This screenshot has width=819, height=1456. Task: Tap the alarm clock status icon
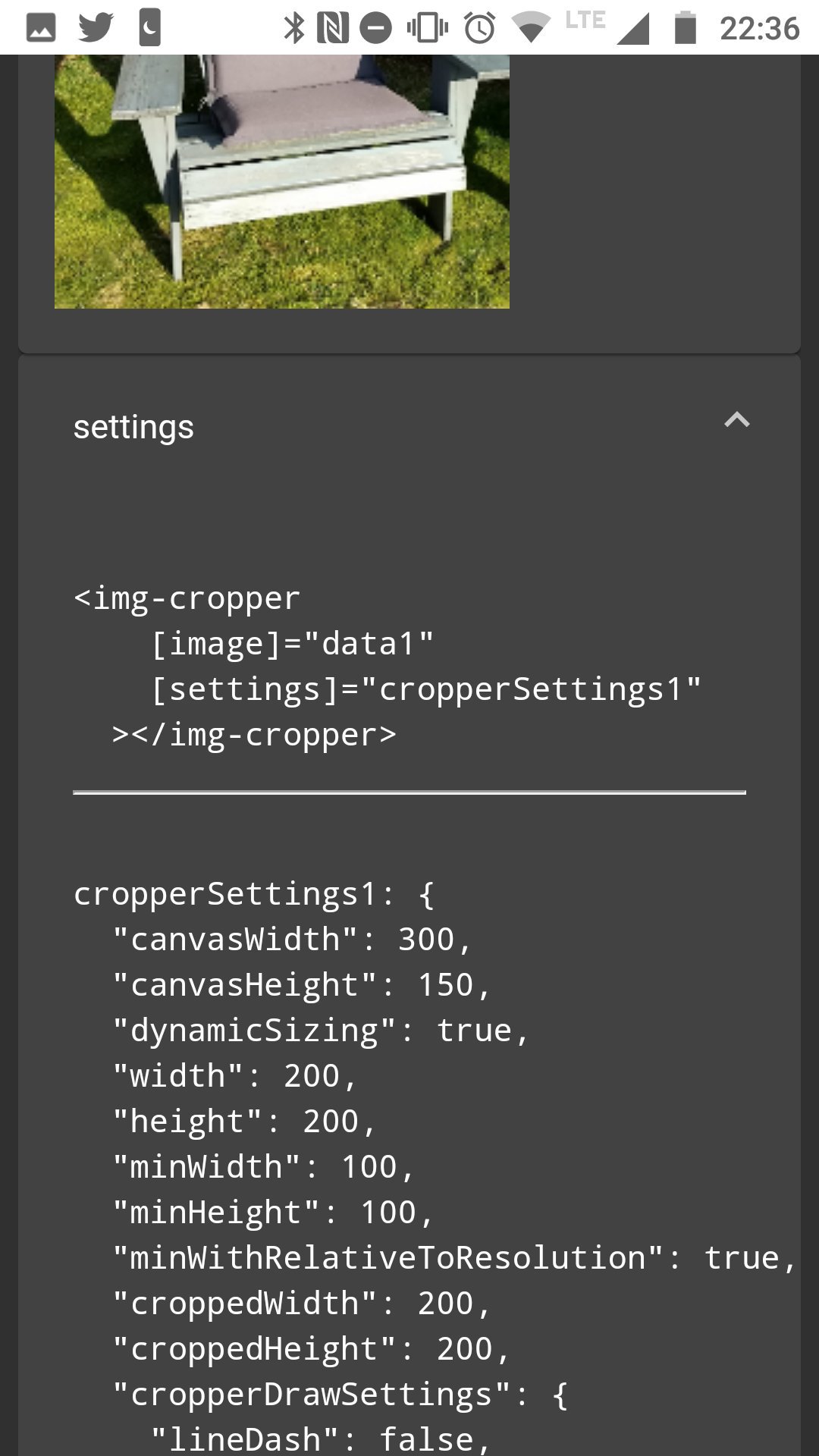click(479, 28)
